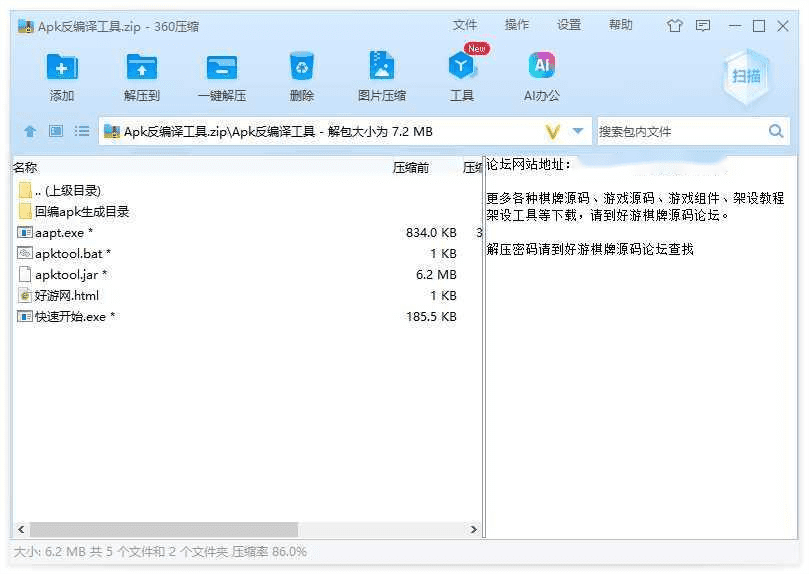Image resolution: width=809 pixels, height=574 pixels.
Task: Open the 图片压缩 image compression tool
Action: (382, 65)
